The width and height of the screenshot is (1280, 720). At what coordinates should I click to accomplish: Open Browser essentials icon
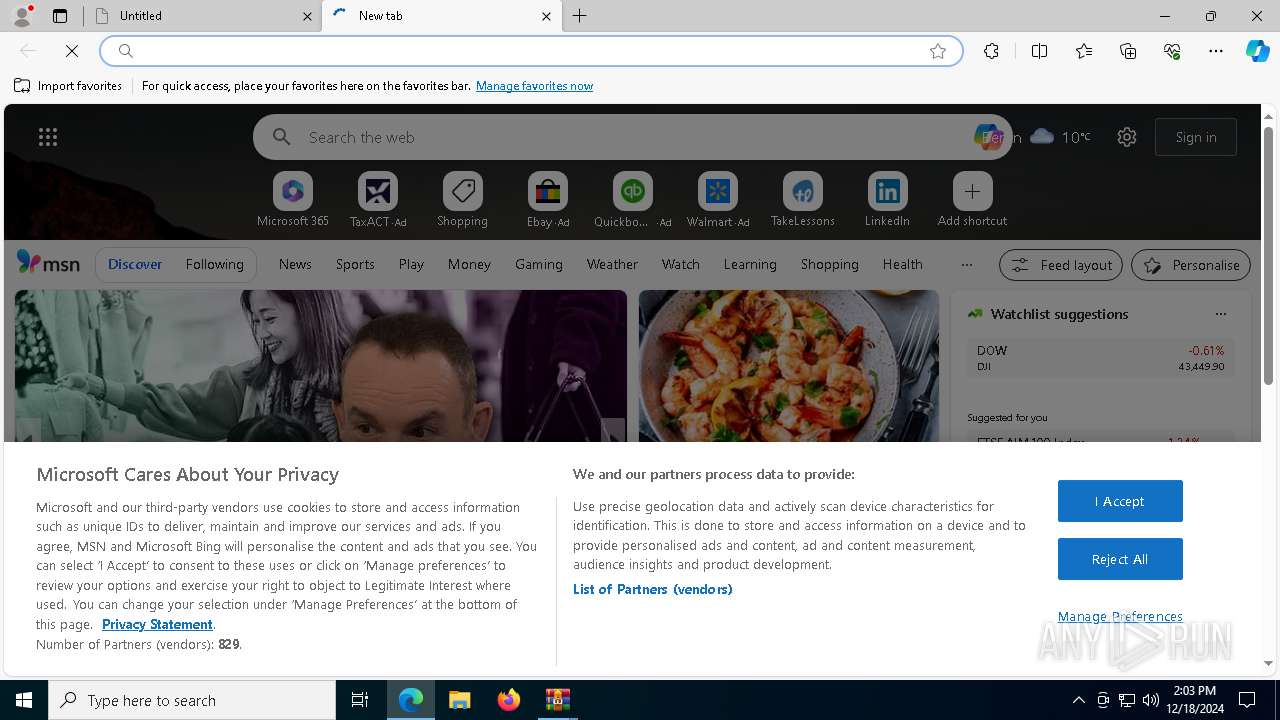pos(1172,51)
